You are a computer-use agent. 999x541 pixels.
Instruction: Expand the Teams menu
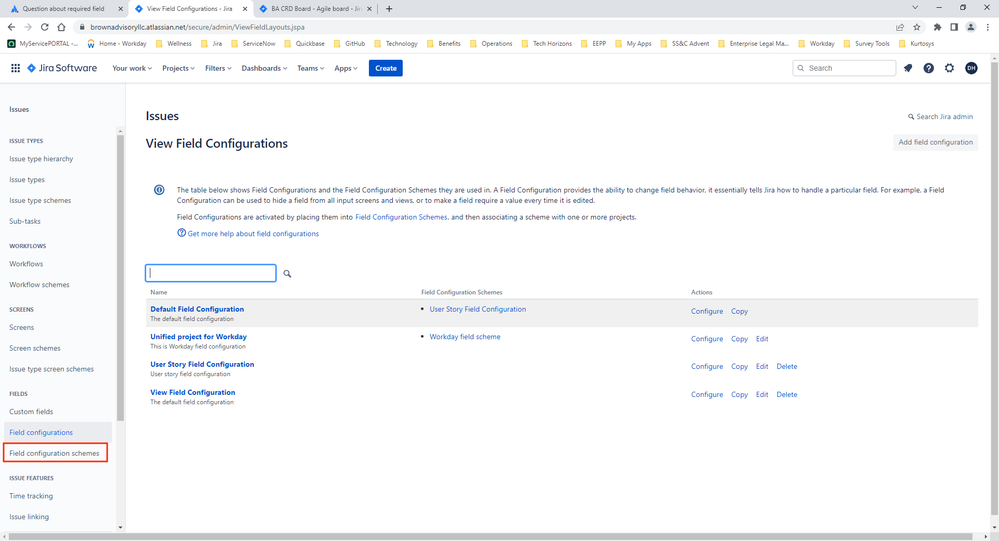pos(310,68)
